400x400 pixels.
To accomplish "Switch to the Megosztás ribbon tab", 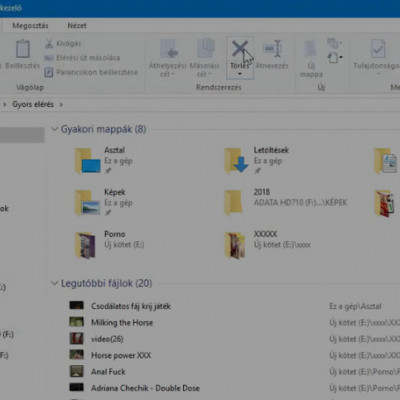I will point(30,26).
